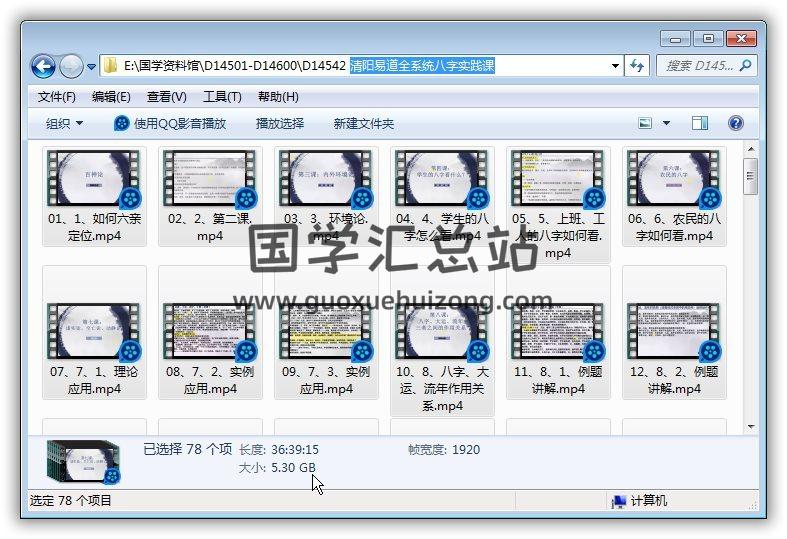
Task: Open Help with the question mark icon
Action: pyautogui.click(x=735, y=123)
